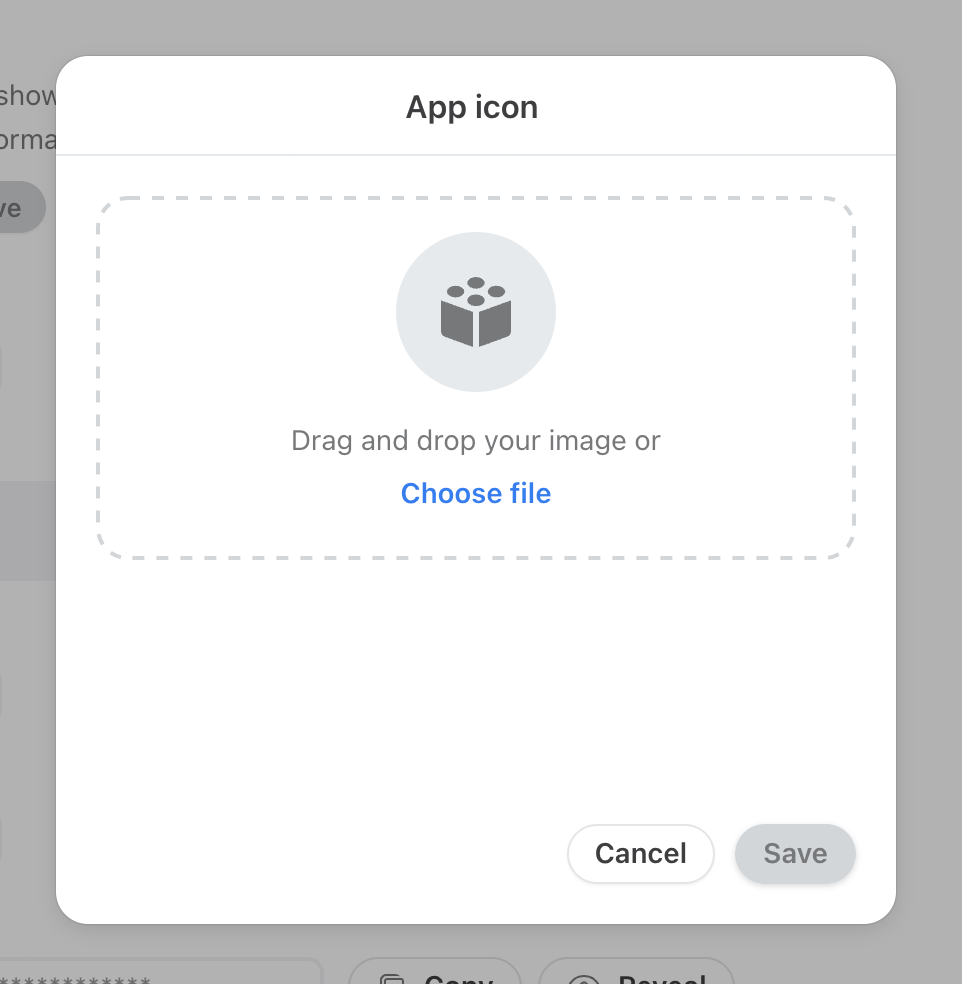Dismiss the upload modal using Cancel
This screenshot has width=962, height=984.
640,853
